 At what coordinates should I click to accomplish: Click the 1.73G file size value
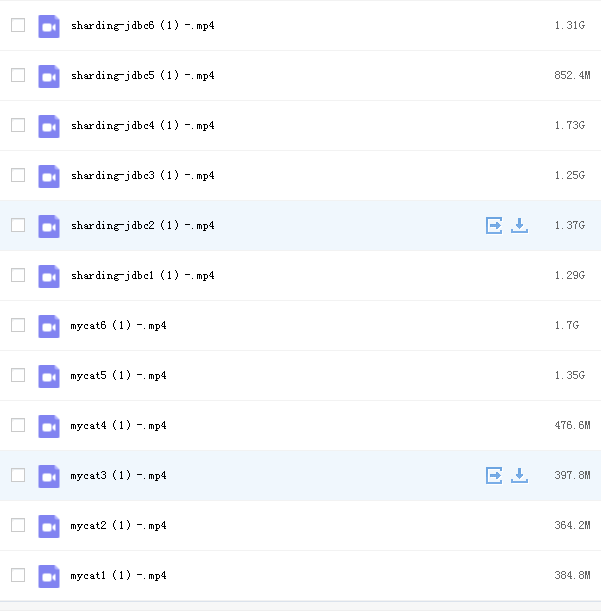pos(570,125)
